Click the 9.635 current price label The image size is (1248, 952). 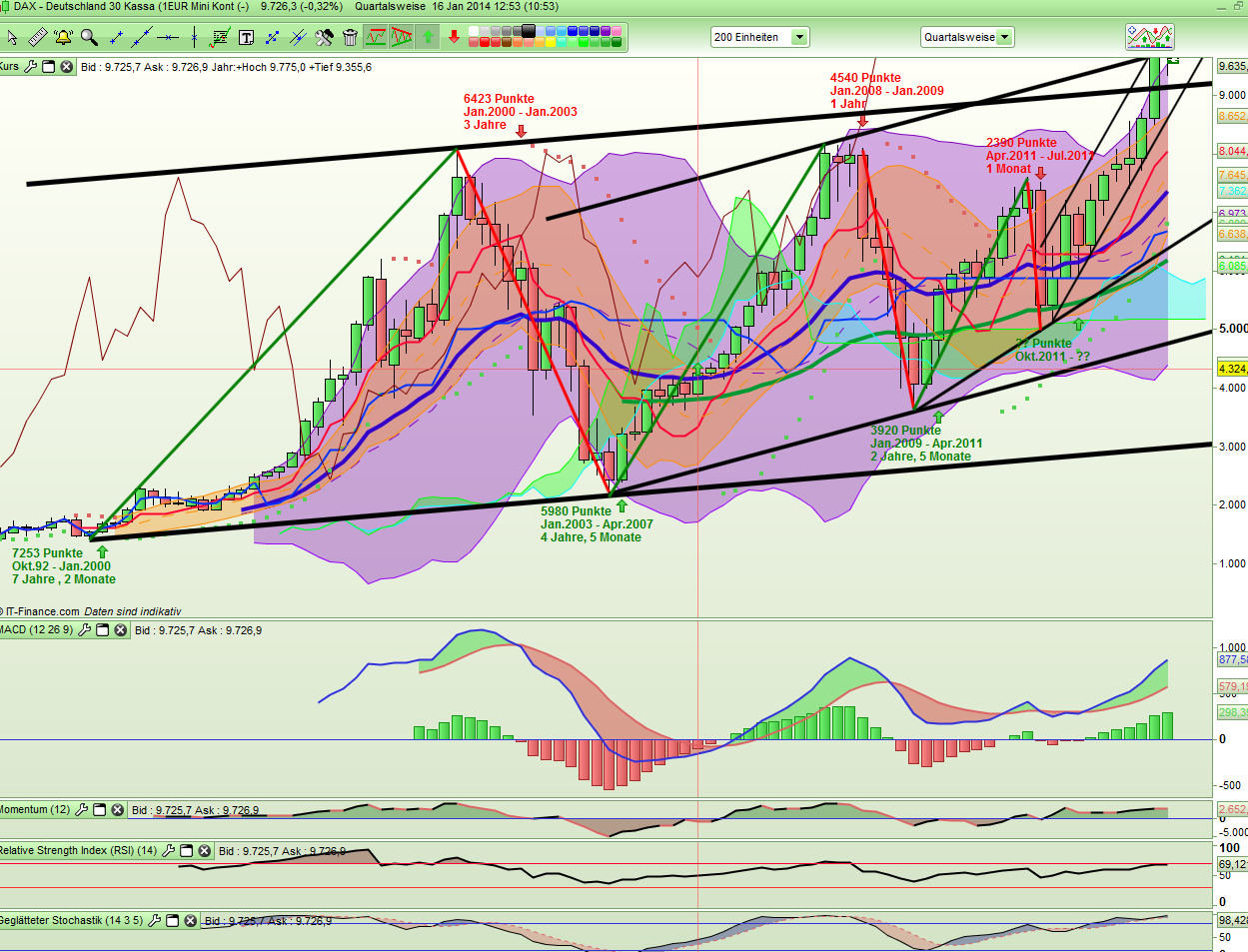tap(1232, 66)
